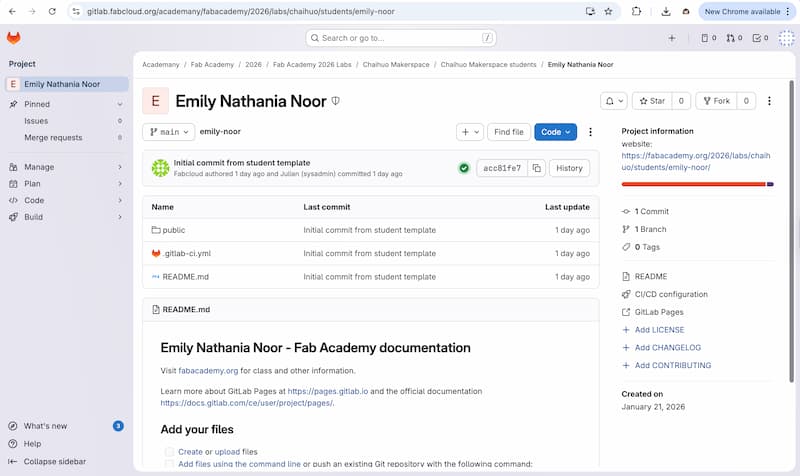Open Issues in the sidebar
Screen dimensions: 800x476
pyautogui.click(x=66, y=121)
